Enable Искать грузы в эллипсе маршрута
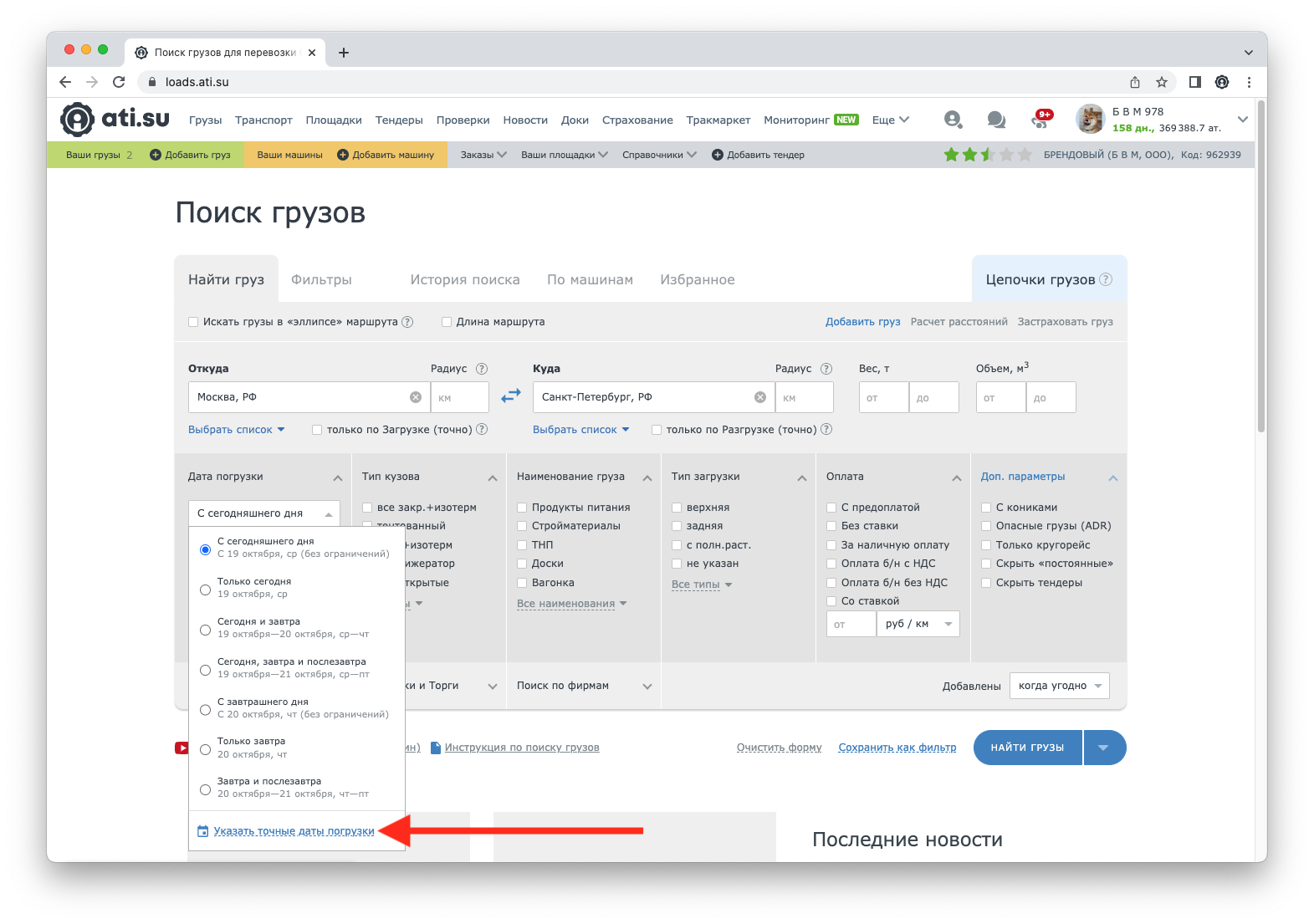Viewport: 1314px width, 924px height. [193, 322]
